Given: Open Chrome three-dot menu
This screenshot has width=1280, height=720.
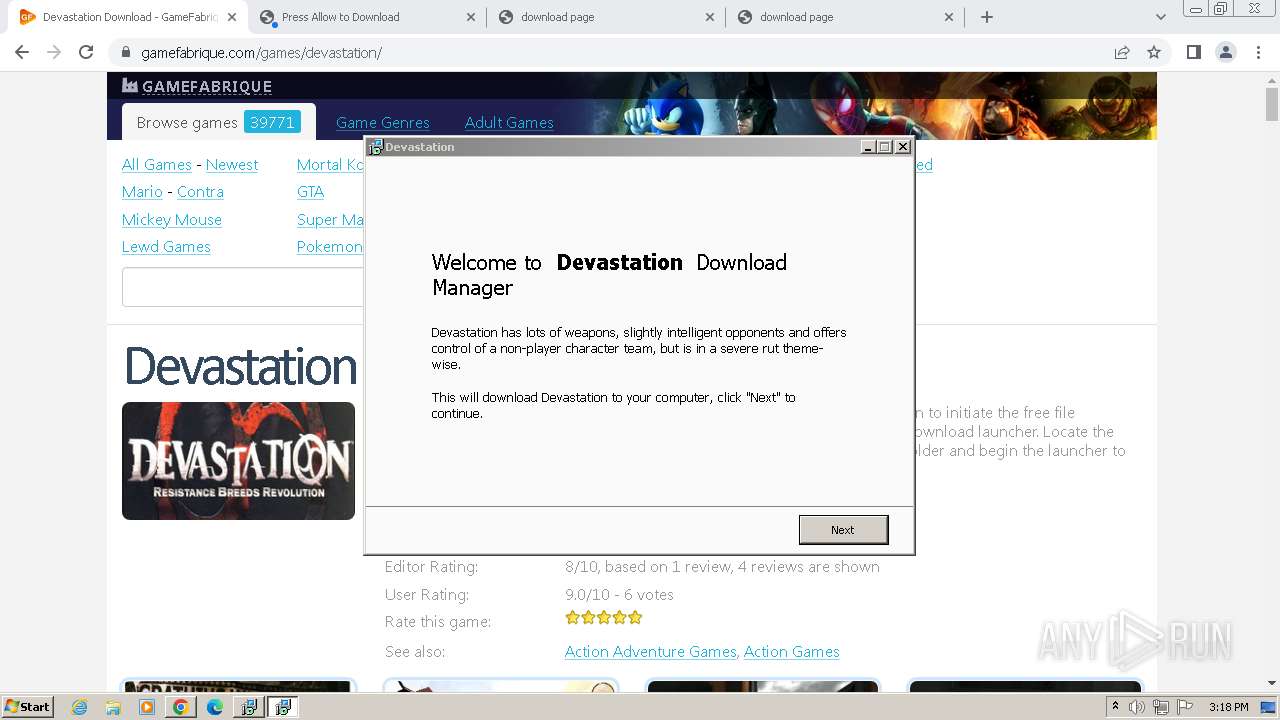Looking at the screenshot, I should pos(1258,52).
